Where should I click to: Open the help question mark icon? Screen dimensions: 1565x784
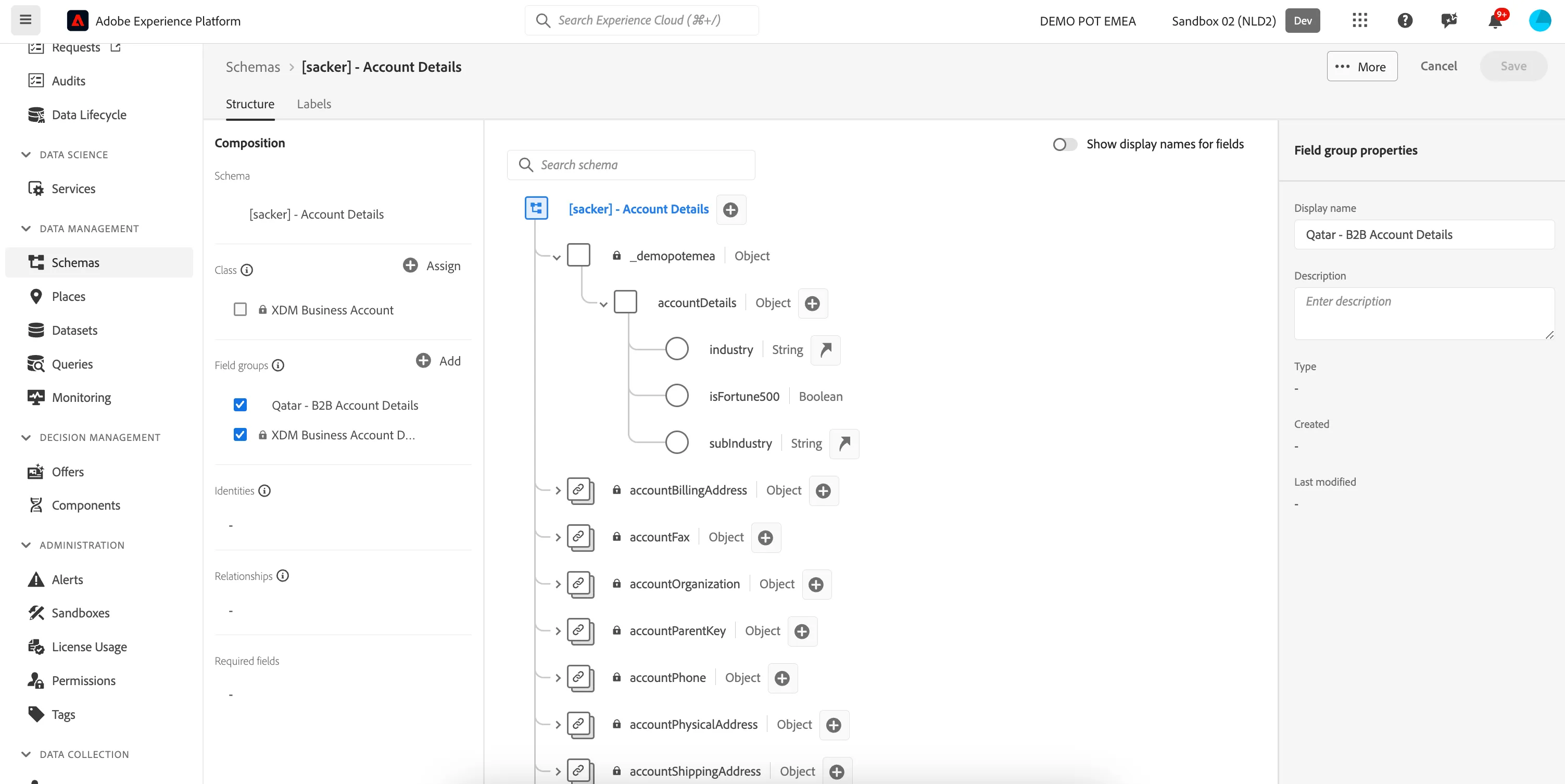pyautogui.click(x=1405, y=21)
